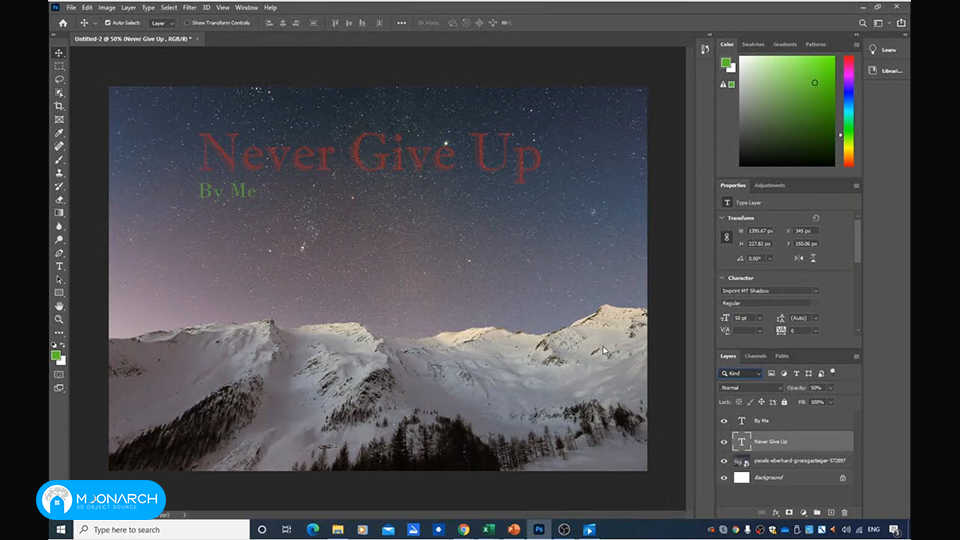Create a new group folder
The height and width of the screenshot is (540, 960).
click(817, 512)
